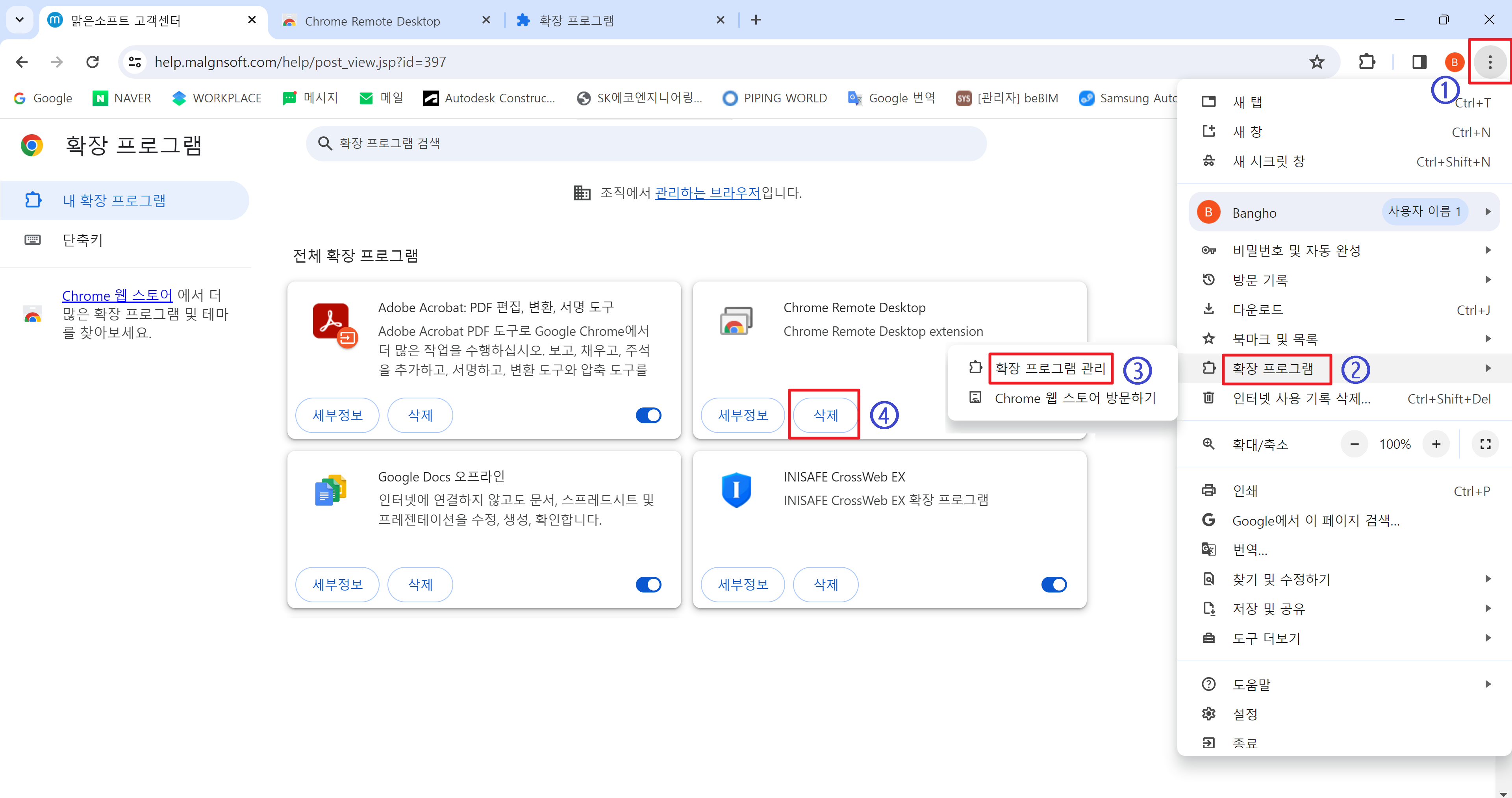
Task: Disable the INISAFE CrossWeb EX toggle
Action: point(1054,584)
